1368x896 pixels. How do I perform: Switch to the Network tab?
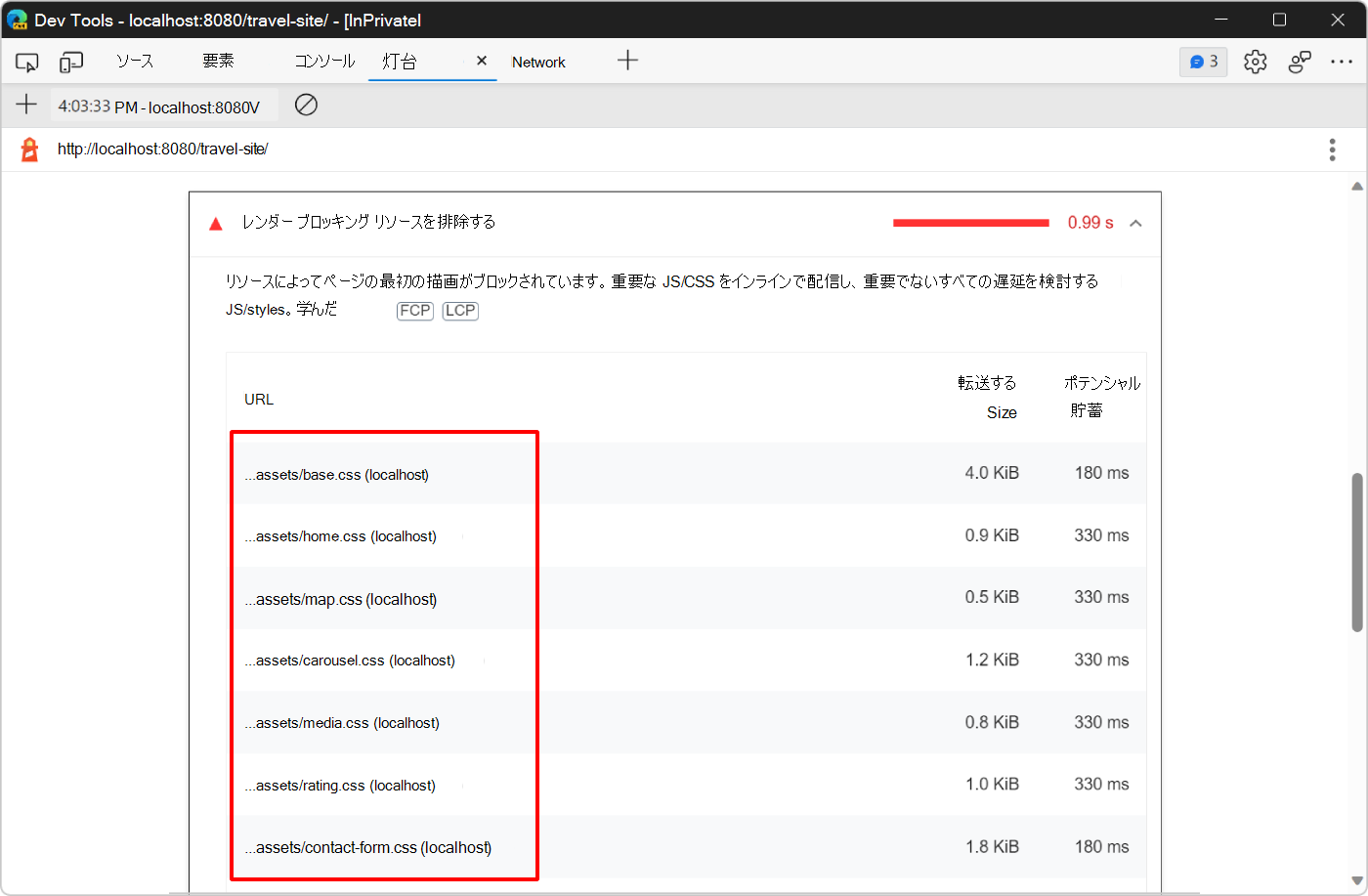point(538,61)
